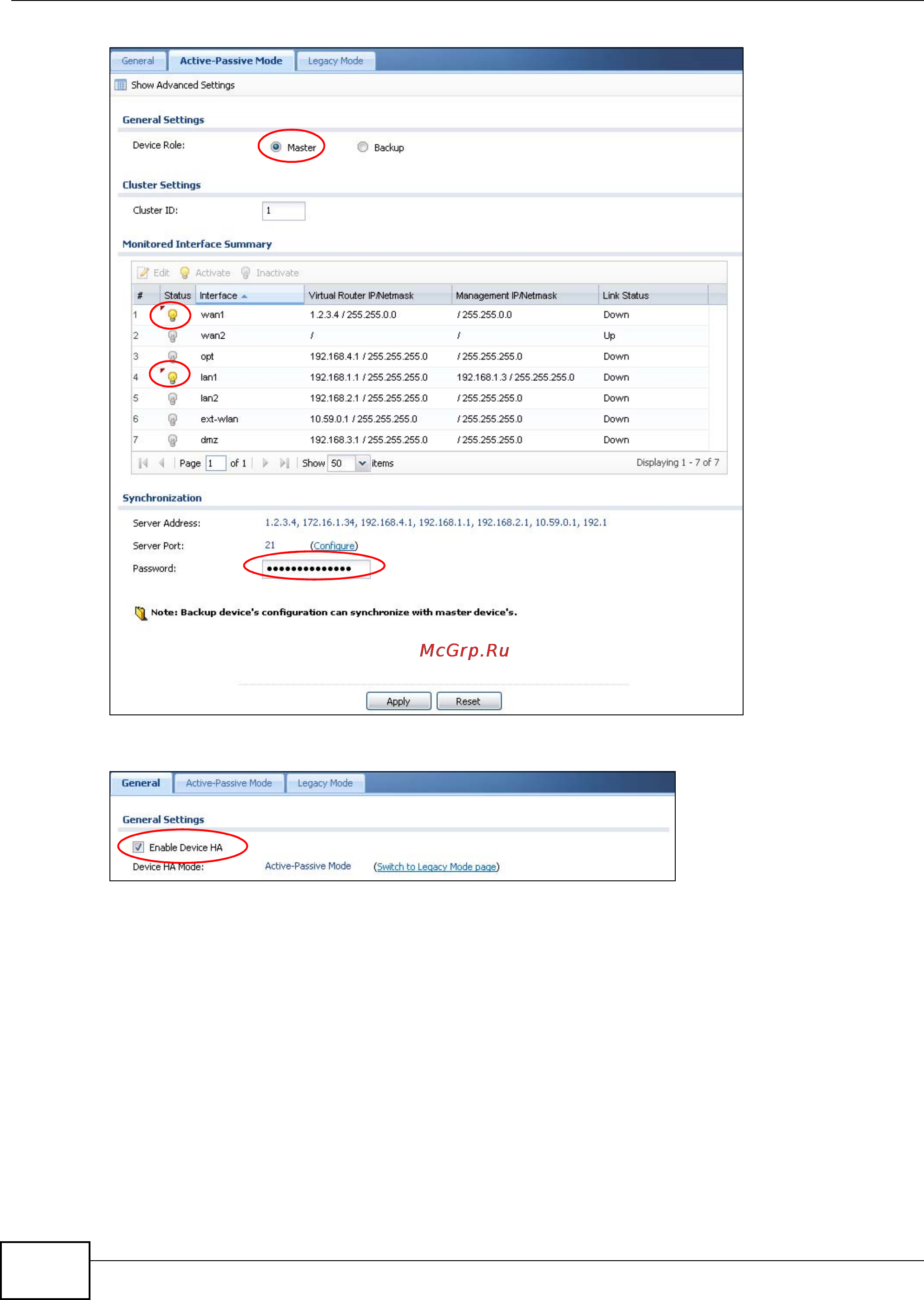The width and height of the screenshot is (924, 1300).
Task: Click the 192.168.1.3 / 255.255.255.0 management cell
Action: point(516,378)
